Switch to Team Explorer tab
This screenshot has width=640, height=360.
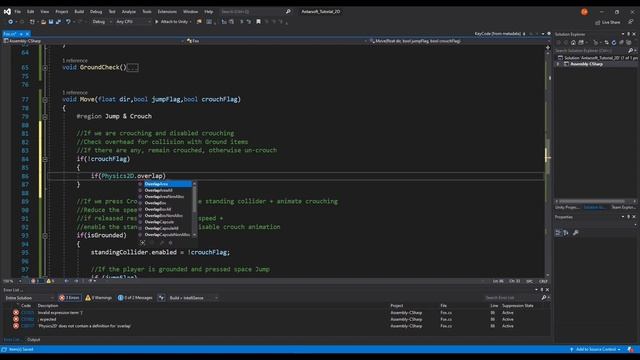click(623, 207)
